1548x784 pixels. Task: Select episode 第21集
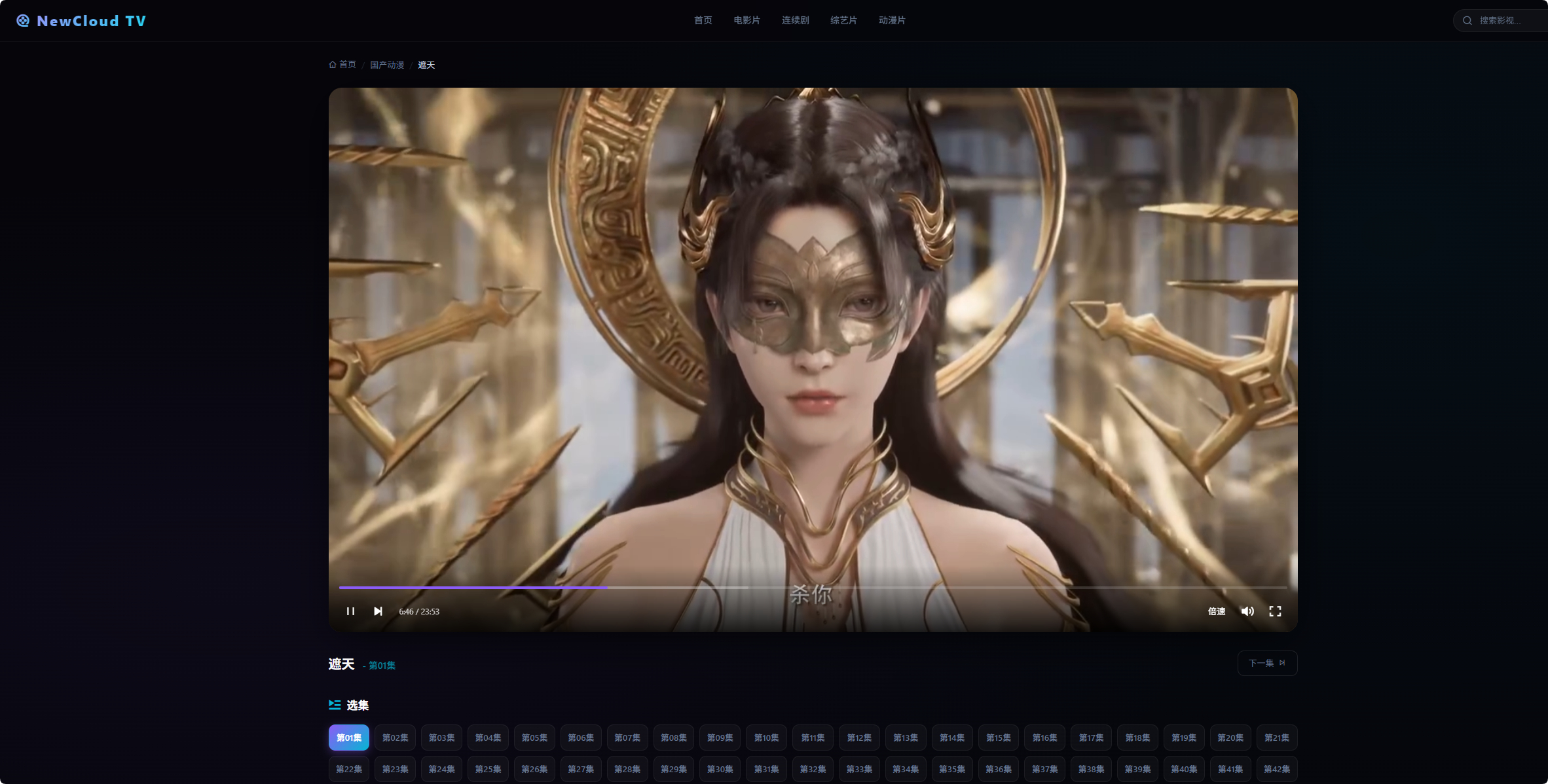1277,738
